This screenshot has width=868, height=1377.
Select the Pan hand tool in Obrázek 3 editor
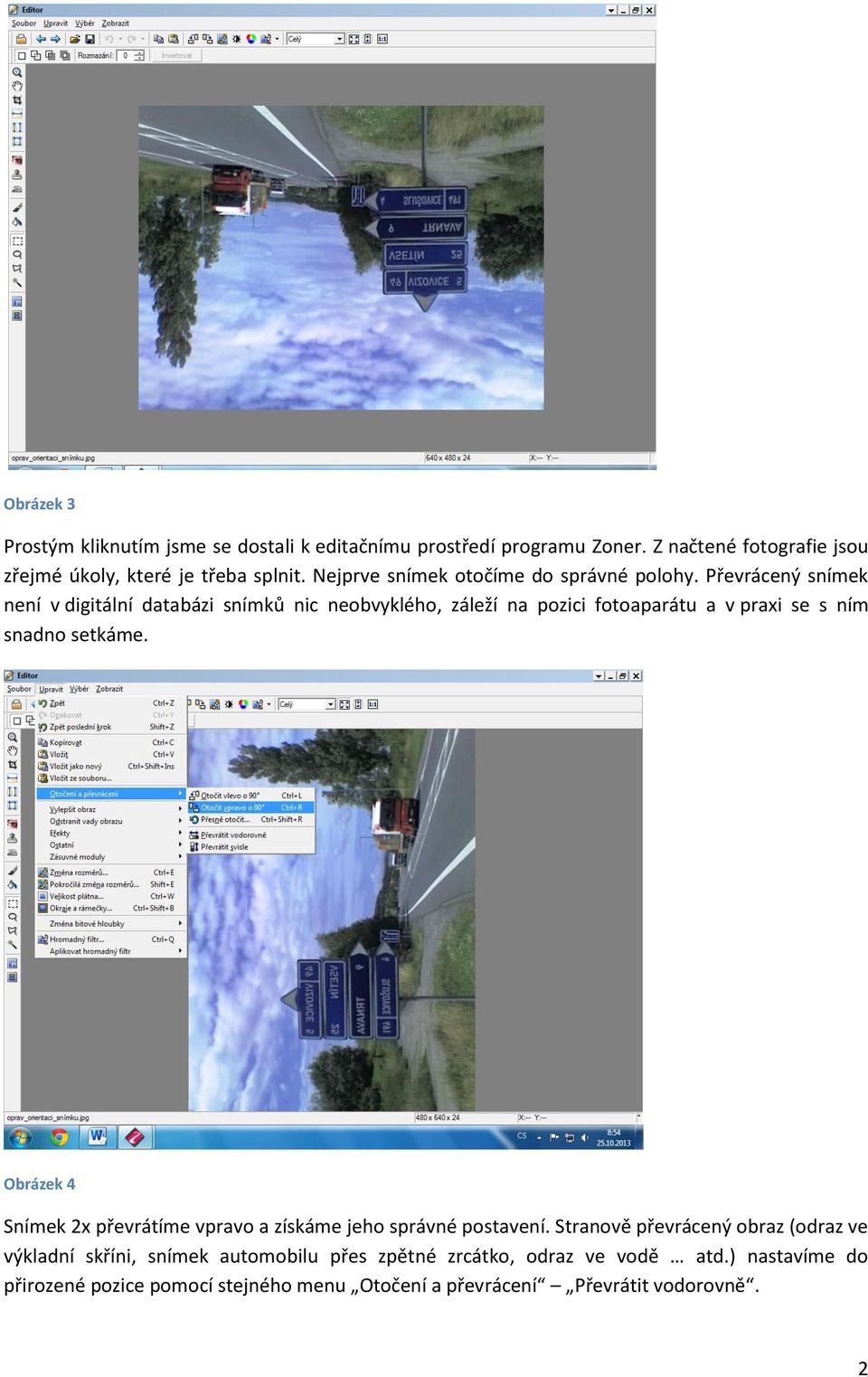coord(17,86)
